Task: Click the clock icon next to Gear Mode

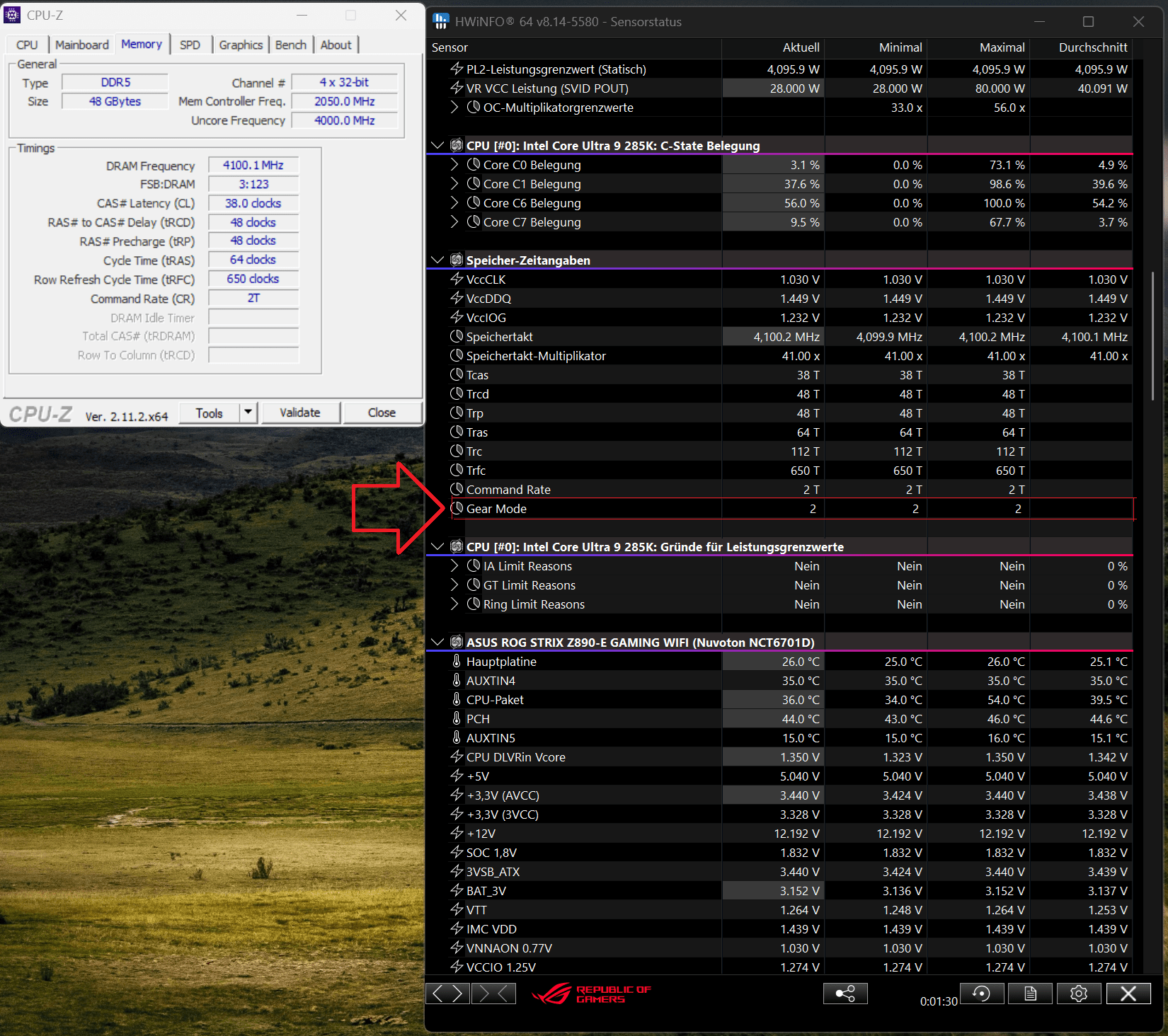Action: click(457, 508)
